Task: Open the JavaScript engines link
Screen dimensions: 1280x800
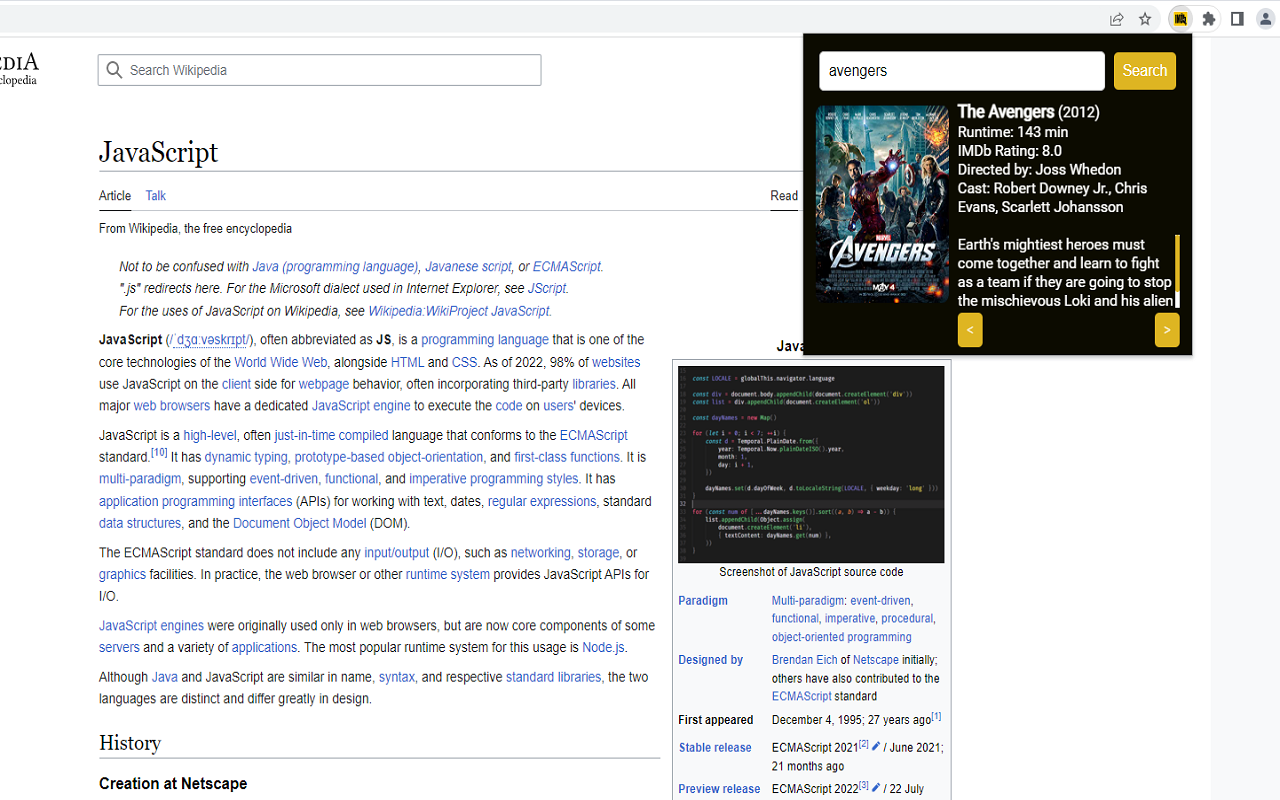Action: point(151,626)
